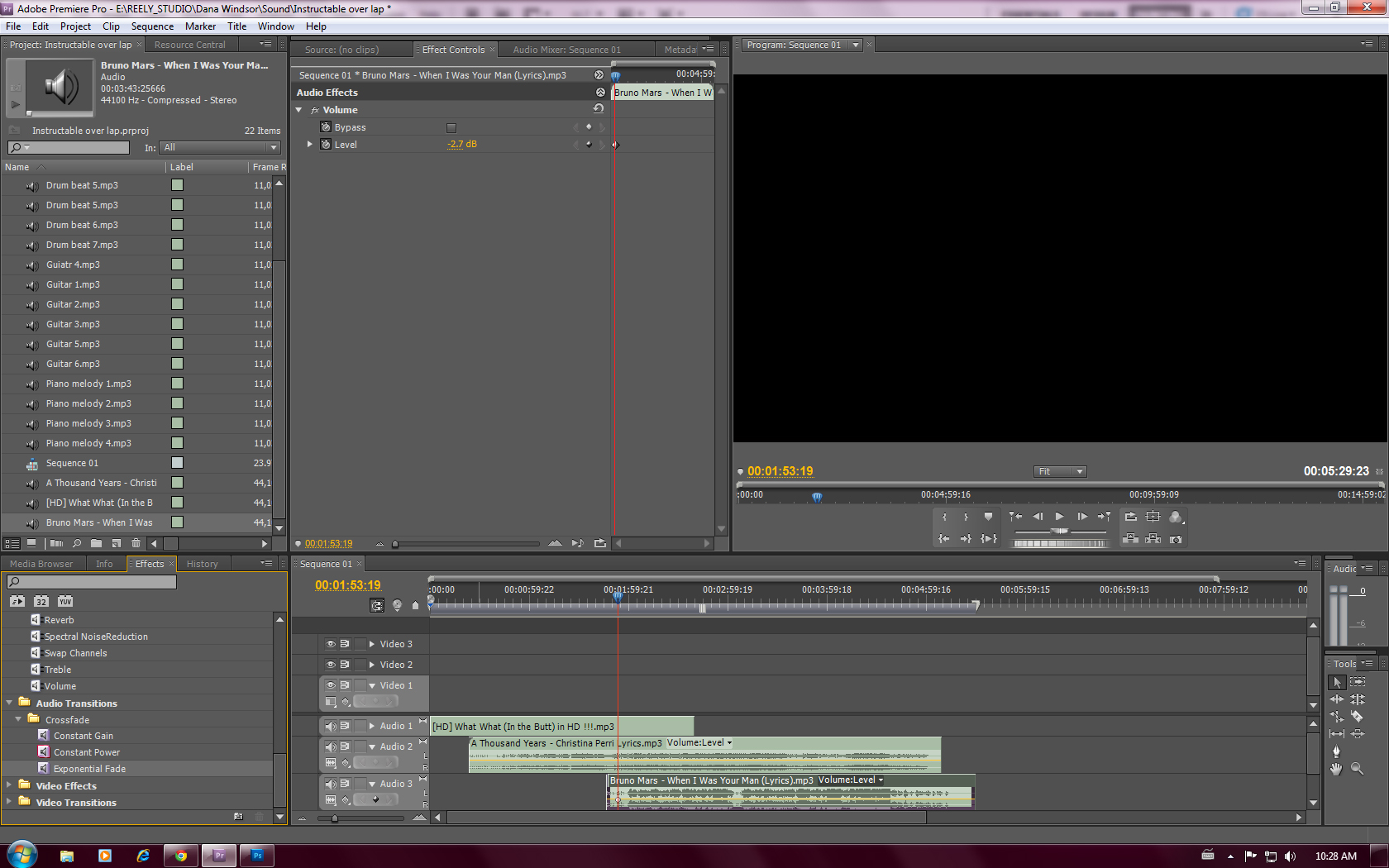
Task: Toggle animation stopwatch for Bypass
Action: tap(326, 127)
